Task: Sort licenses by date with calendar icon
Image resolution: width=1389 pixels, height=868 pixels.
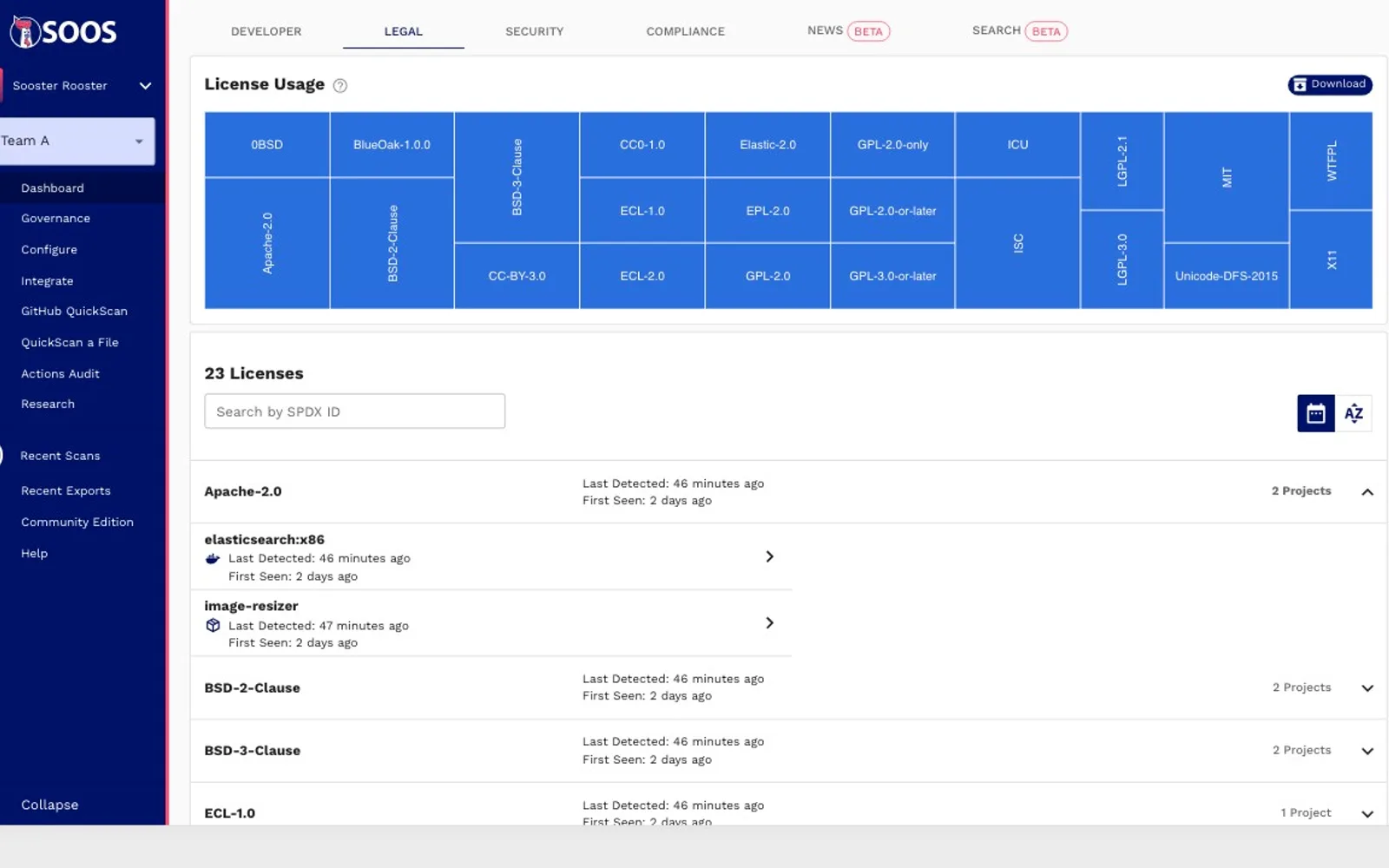Action: [x=1316, y=413]
